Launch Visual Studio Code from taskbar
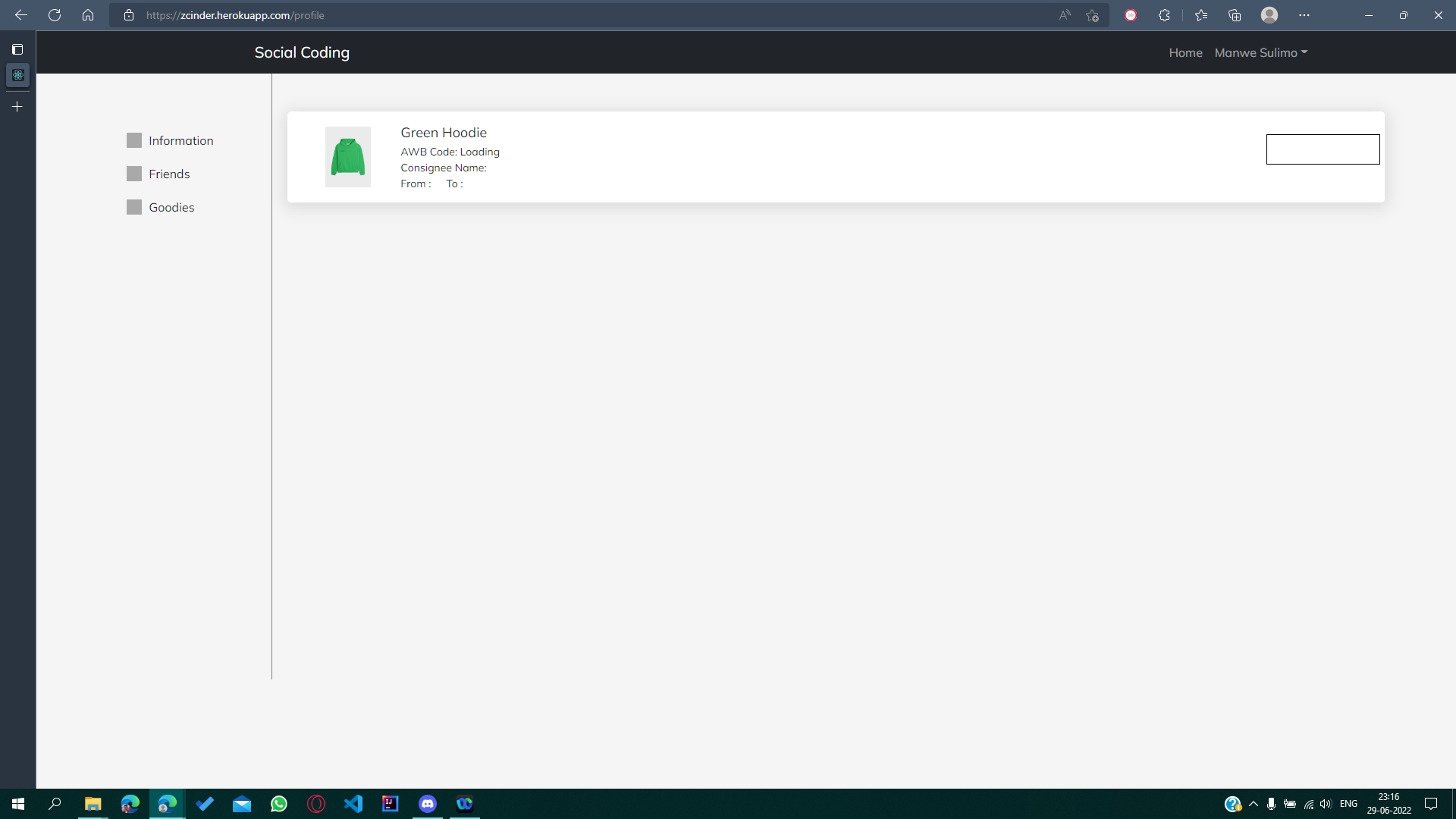 (x=353, y=804)
